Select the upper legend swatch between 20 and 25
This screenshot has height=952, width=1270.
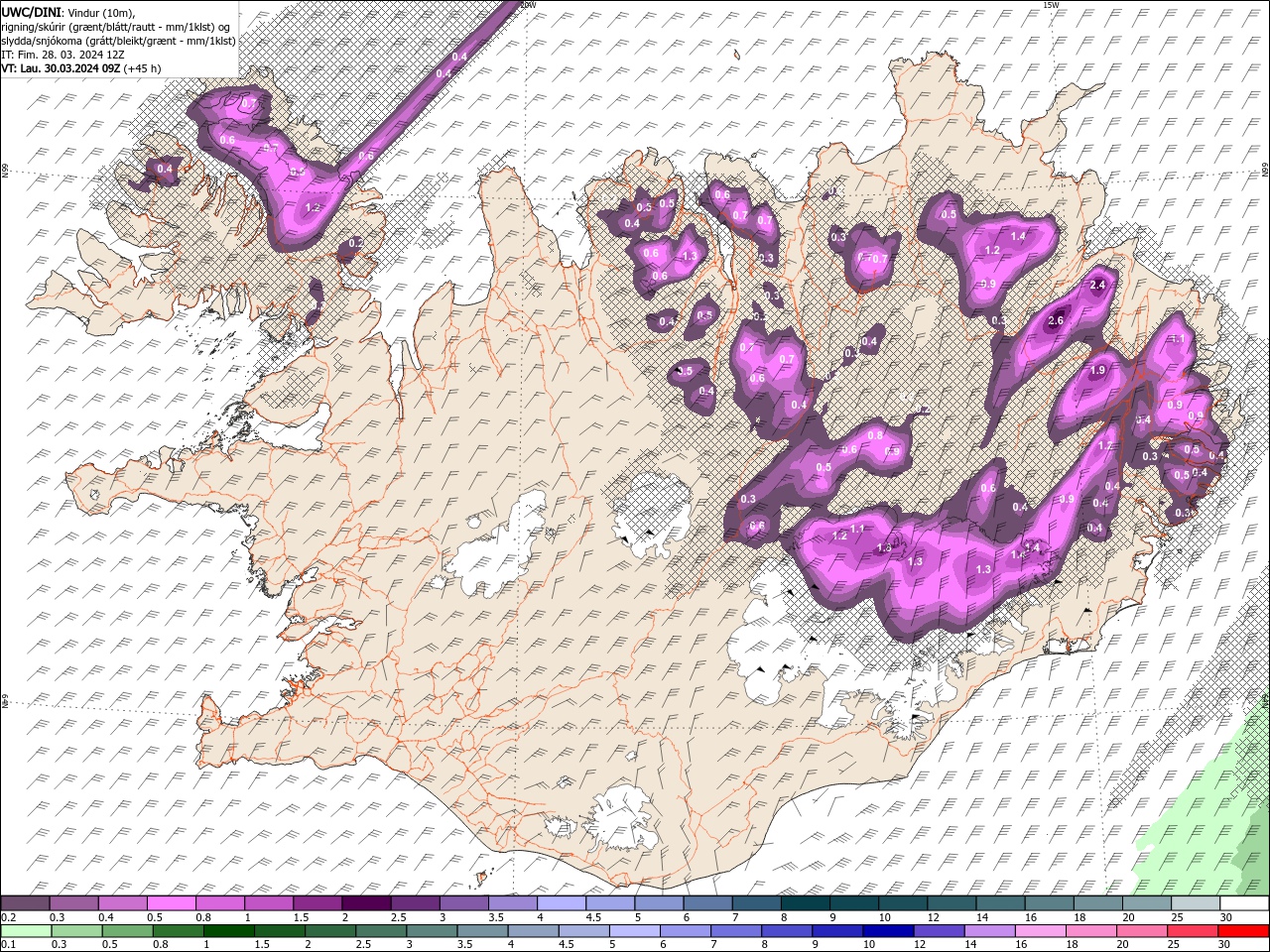(x=1146, y=903)
